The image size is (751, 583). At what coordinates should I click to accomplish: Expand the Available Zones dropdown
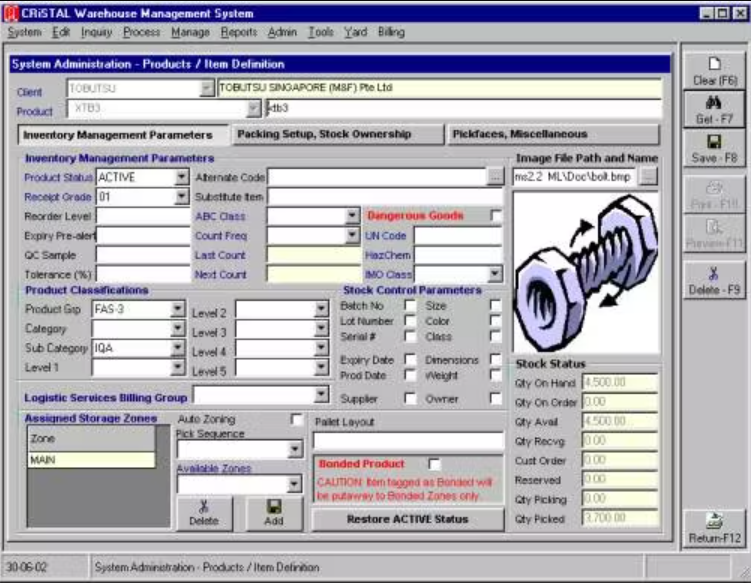click(295, 484)
